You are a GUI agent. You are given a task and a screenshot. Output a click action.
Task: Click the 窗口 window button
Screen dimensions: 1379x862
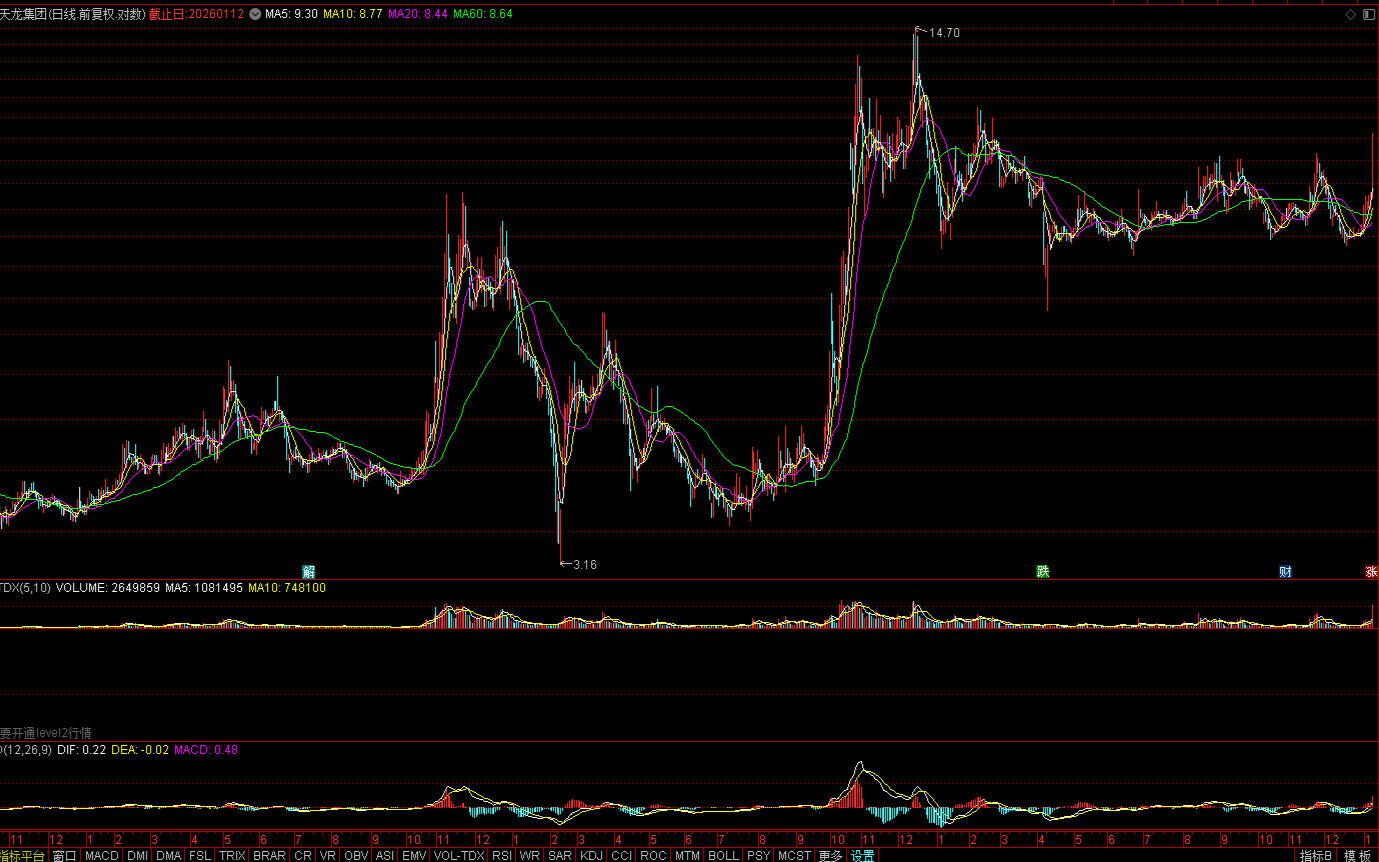point(64,855)
